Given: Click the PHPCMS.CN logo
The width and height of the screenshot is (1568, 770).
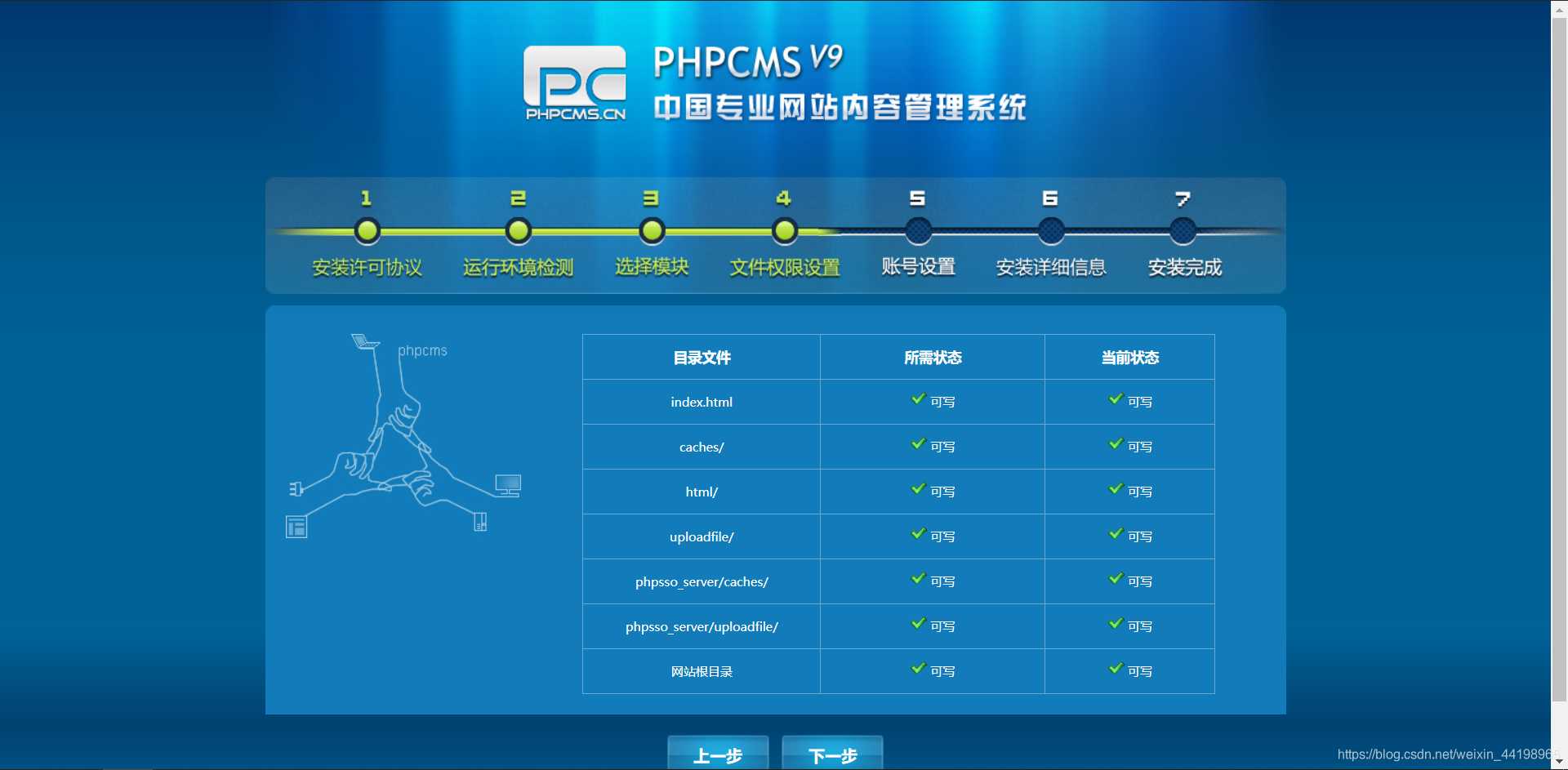Looking at the screenshot, I should pos(574,83).
